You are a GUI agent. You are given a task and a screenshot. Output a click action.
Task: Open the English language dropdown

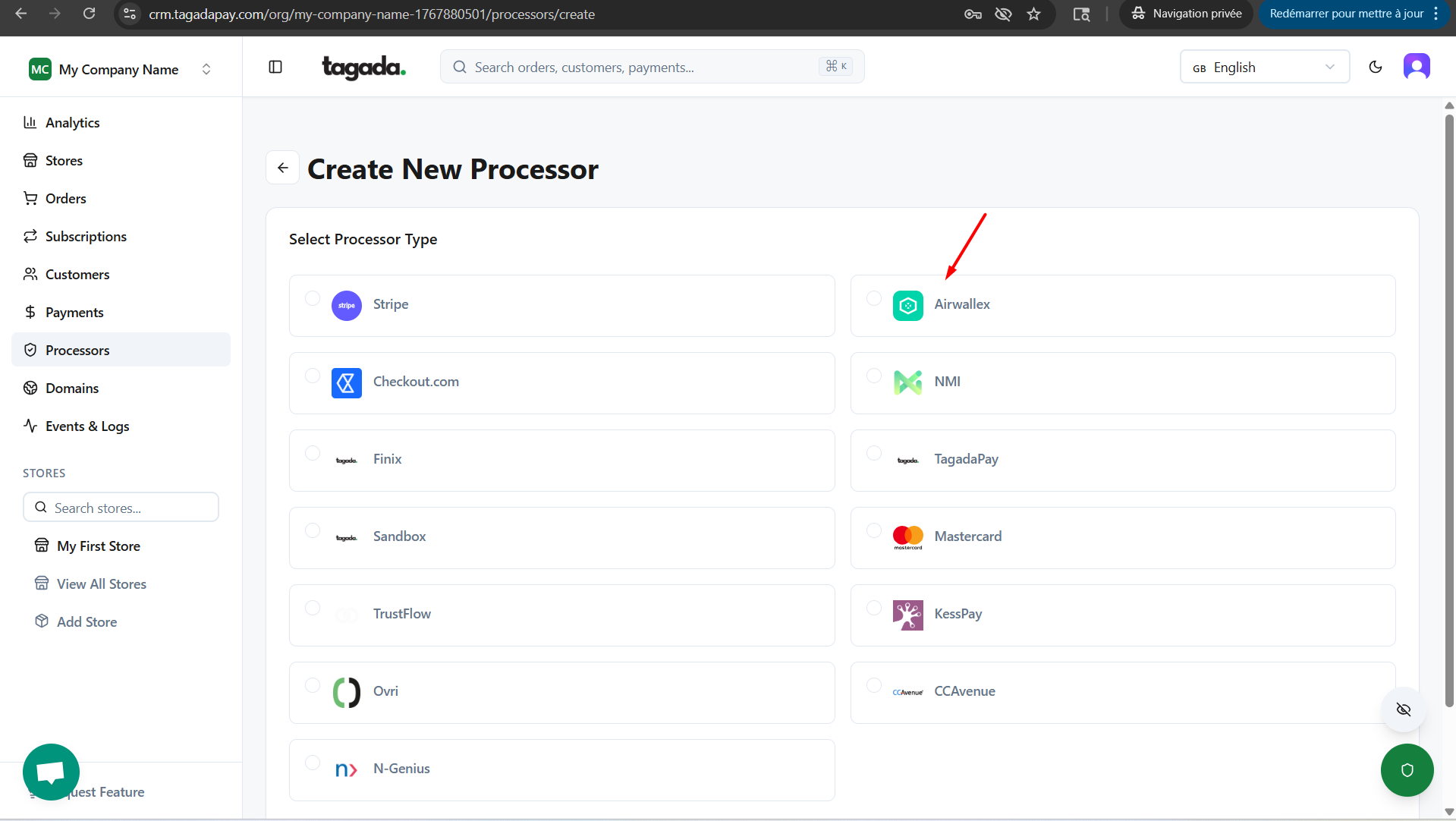(1264, 67)
